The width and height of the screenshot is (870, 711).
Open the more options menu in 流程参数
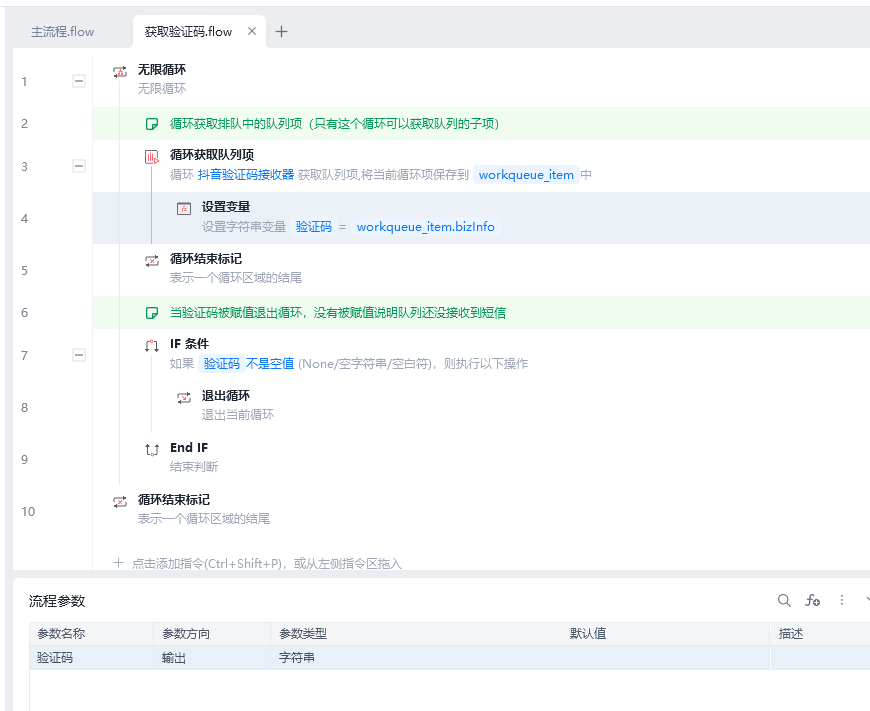841,600
